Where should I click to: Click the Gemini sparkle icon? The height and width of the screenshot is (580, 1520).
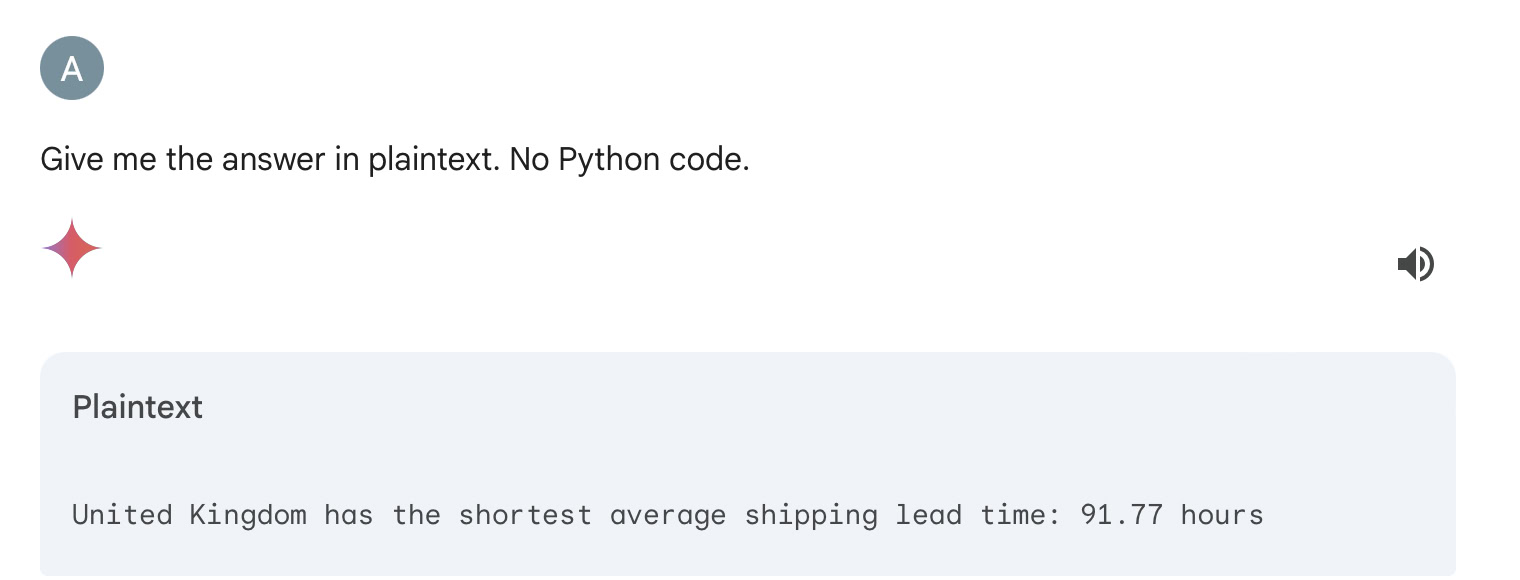coord(72,247)
